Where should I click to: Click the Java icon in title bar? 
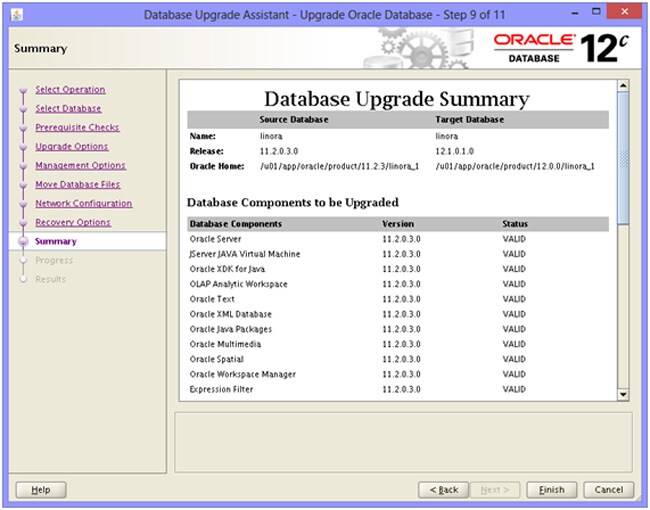point(17,15)
